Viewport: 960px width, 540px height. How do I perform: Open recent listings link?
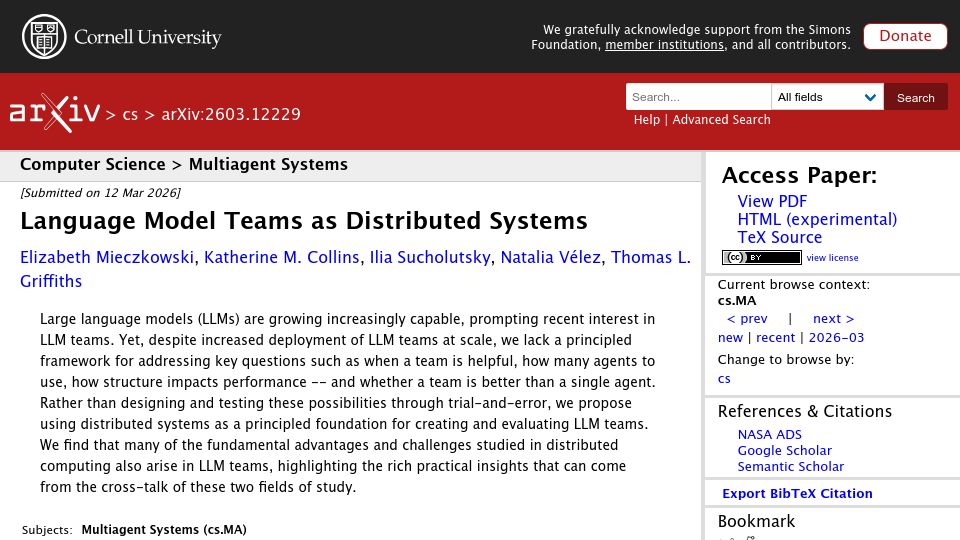coord(775,338)
